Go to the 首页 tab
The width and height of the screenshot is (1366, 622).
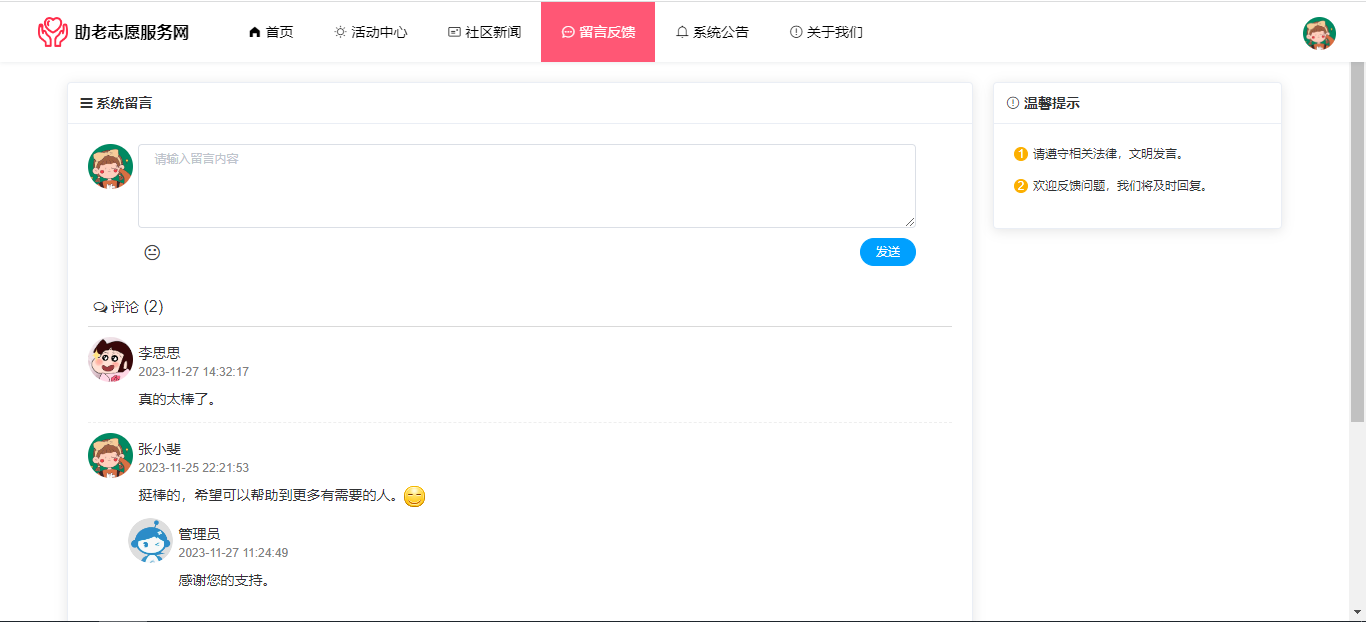click(271, 32)
